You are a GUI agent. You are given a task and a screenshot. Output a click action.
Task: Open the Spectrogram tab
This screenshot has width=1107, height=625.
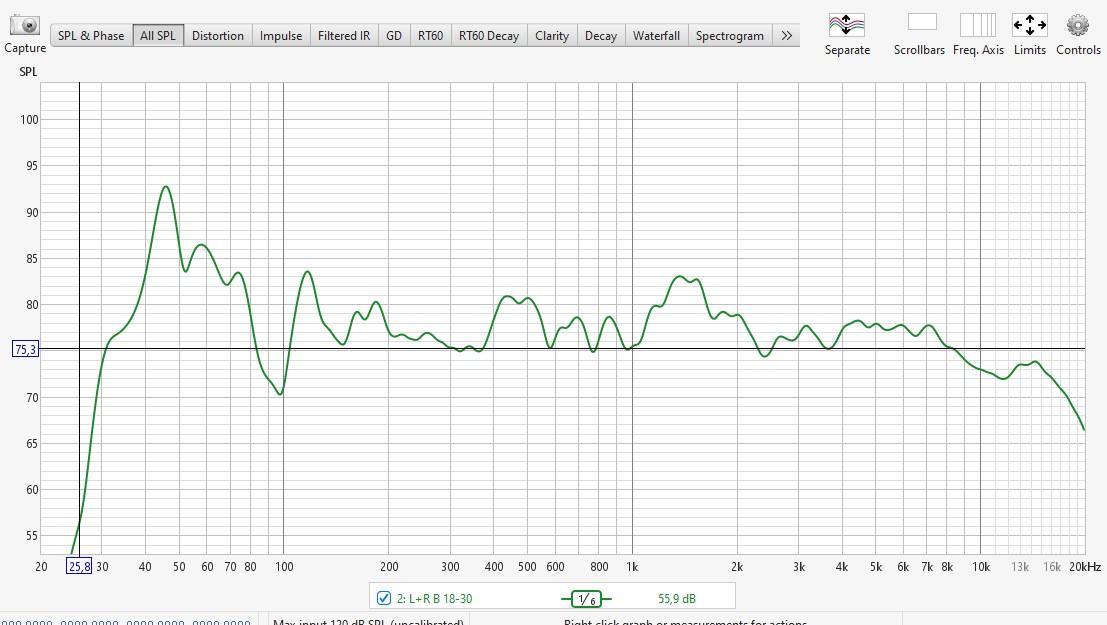[x=730, y=35]
